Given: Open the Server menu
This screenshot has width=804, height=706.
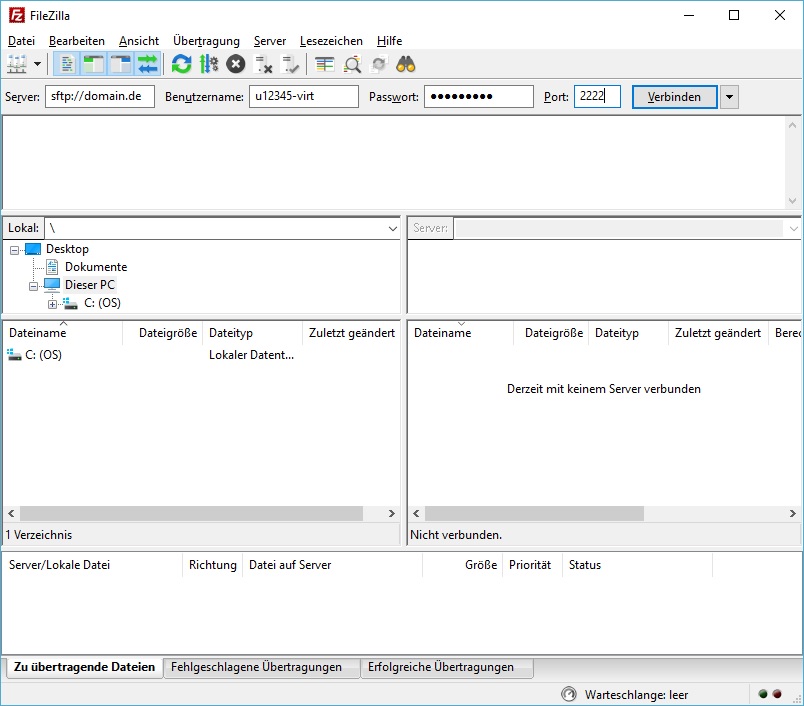Looking at the screenshot, I should 270,41.
